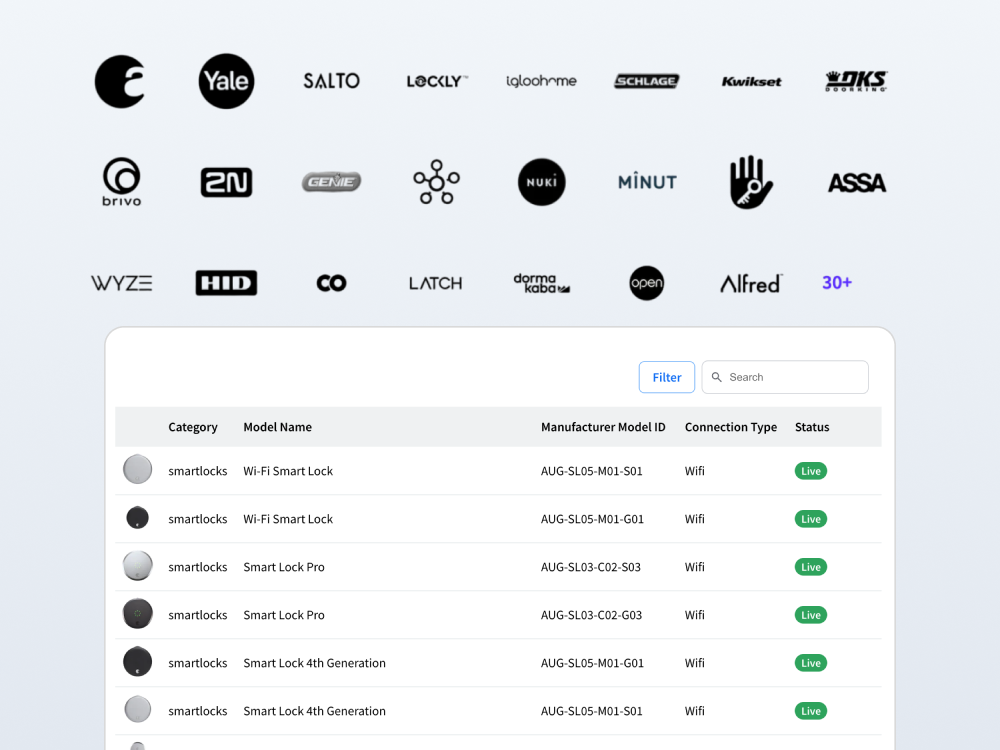Click the 2N brand logo
Screen dimensions: 1000x750
[226, 182]
